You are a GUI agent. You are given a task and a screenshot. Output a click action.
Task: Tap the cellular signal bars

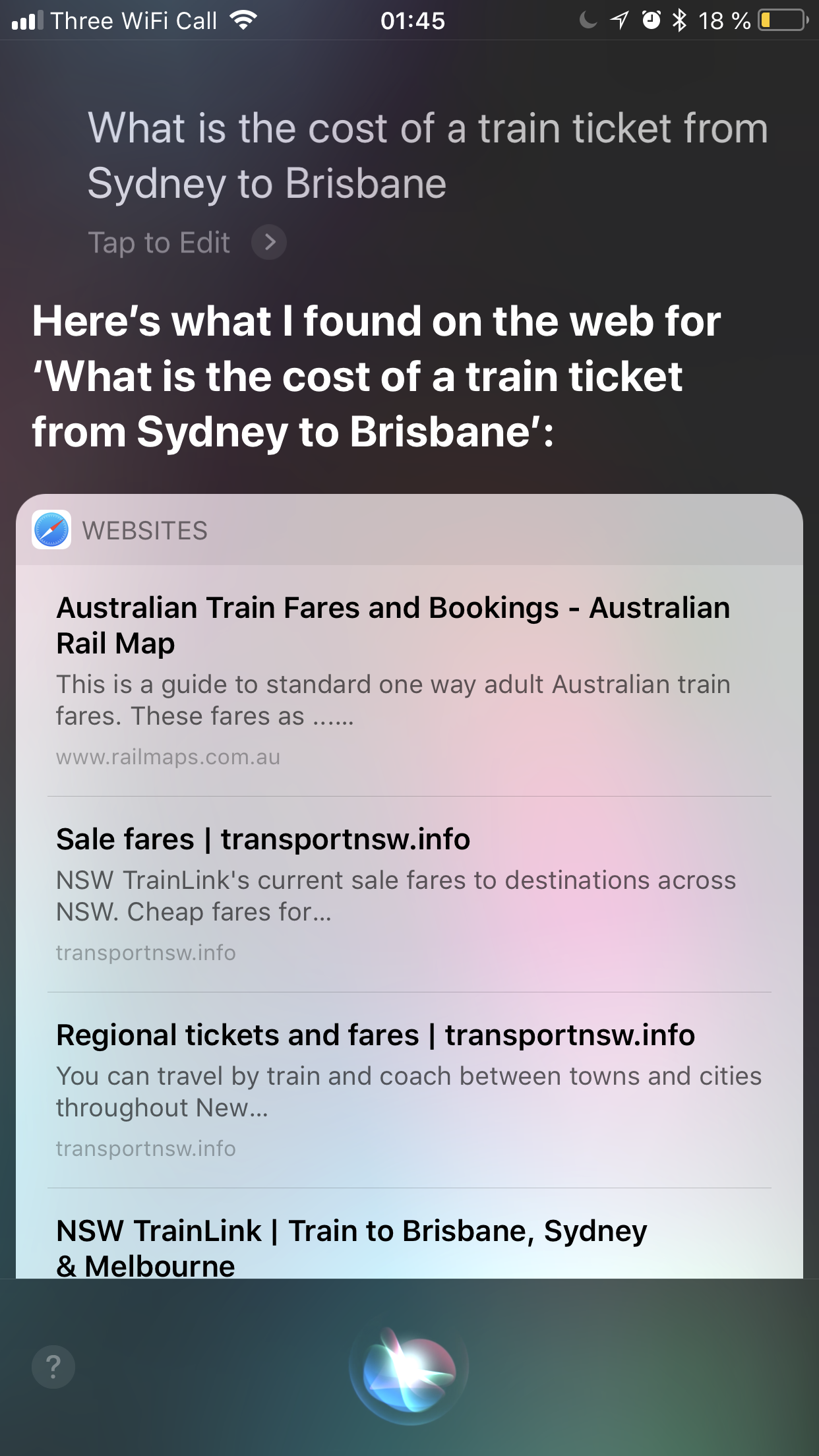(27, 20)
